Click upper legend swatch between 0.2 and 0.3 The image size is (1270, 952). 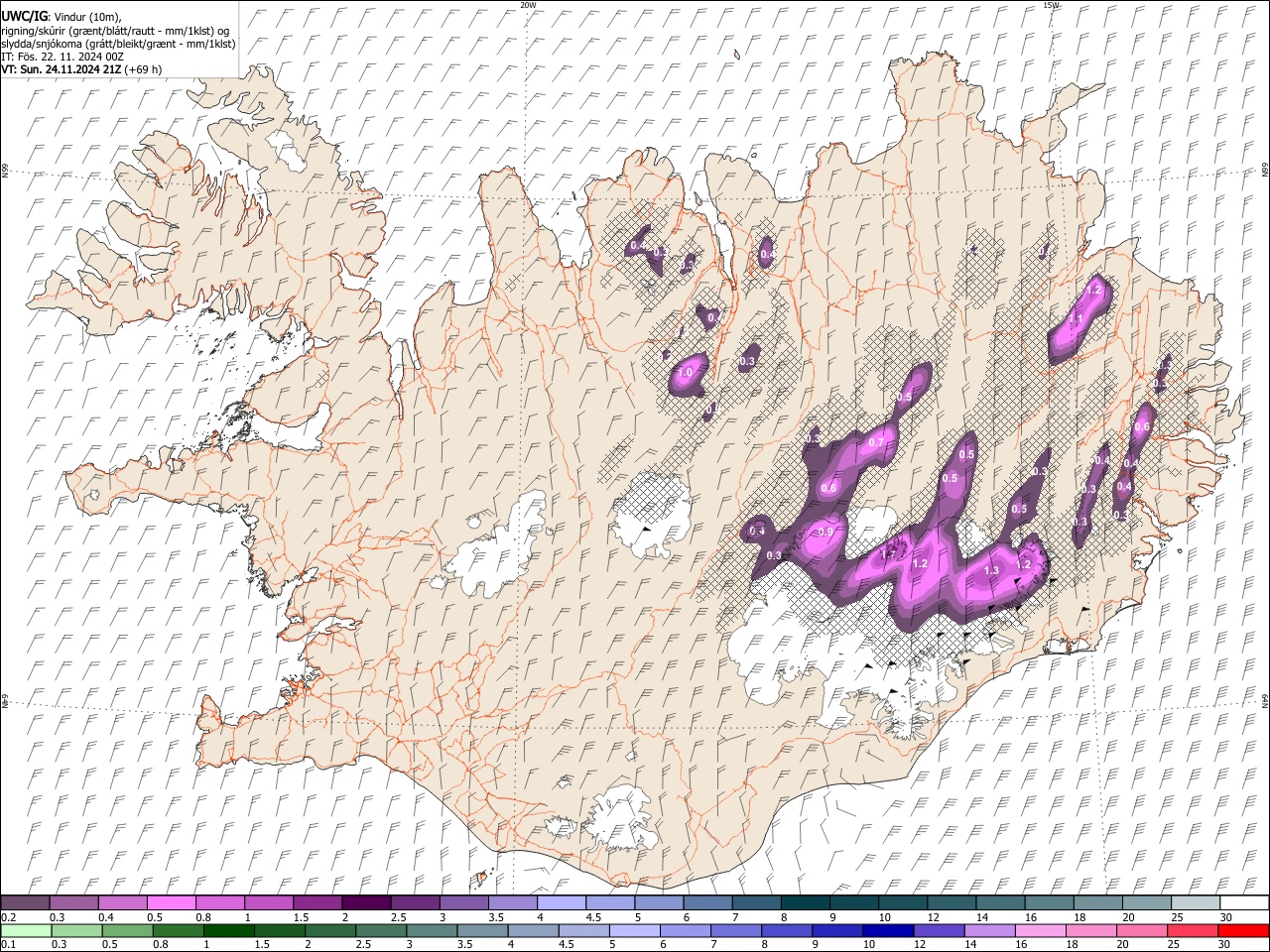(25, 902)
